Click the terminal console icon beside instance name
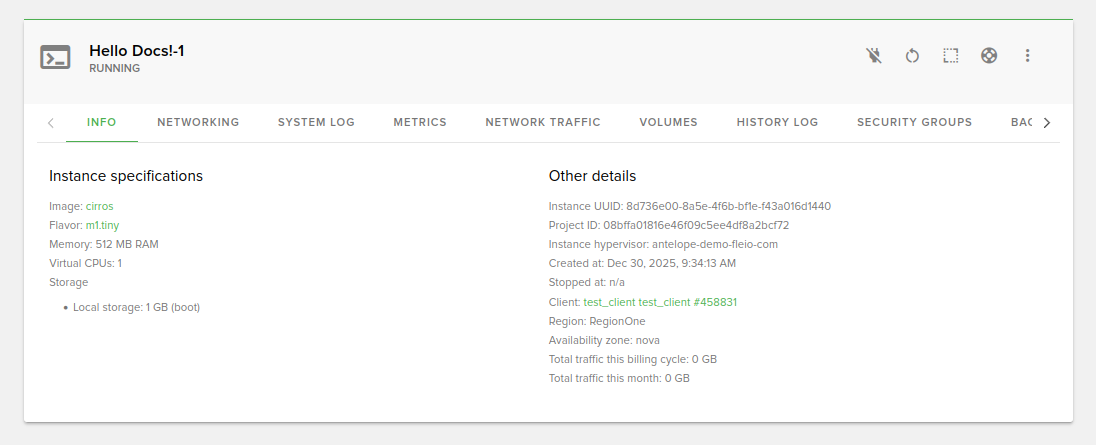 pyautogui.click(x=55, y=57)
